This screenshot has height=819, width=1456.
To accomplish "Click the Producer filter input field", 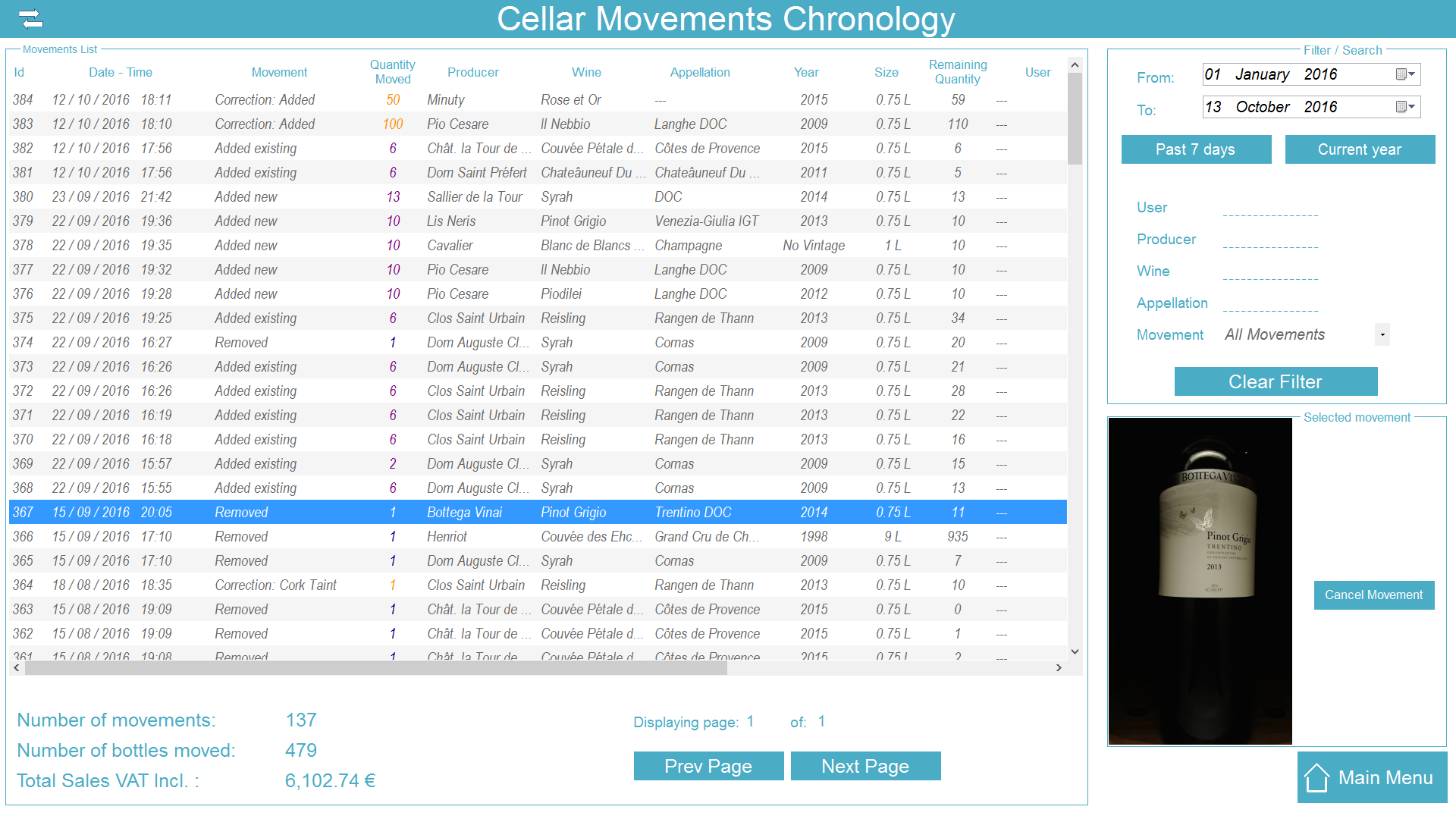I will (1270, 240).
